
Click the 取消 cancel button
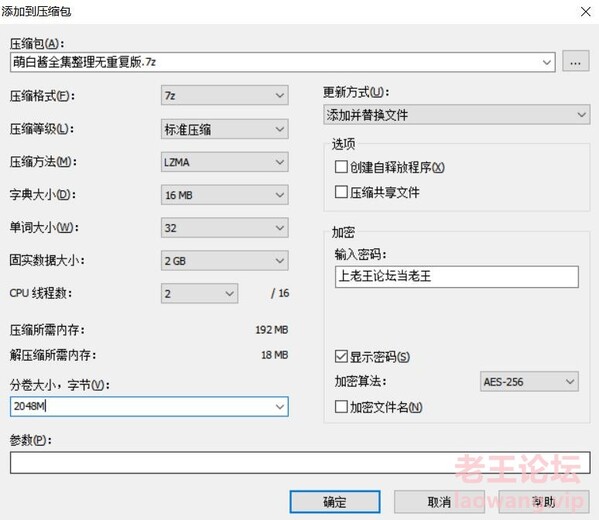coord(439,502)
